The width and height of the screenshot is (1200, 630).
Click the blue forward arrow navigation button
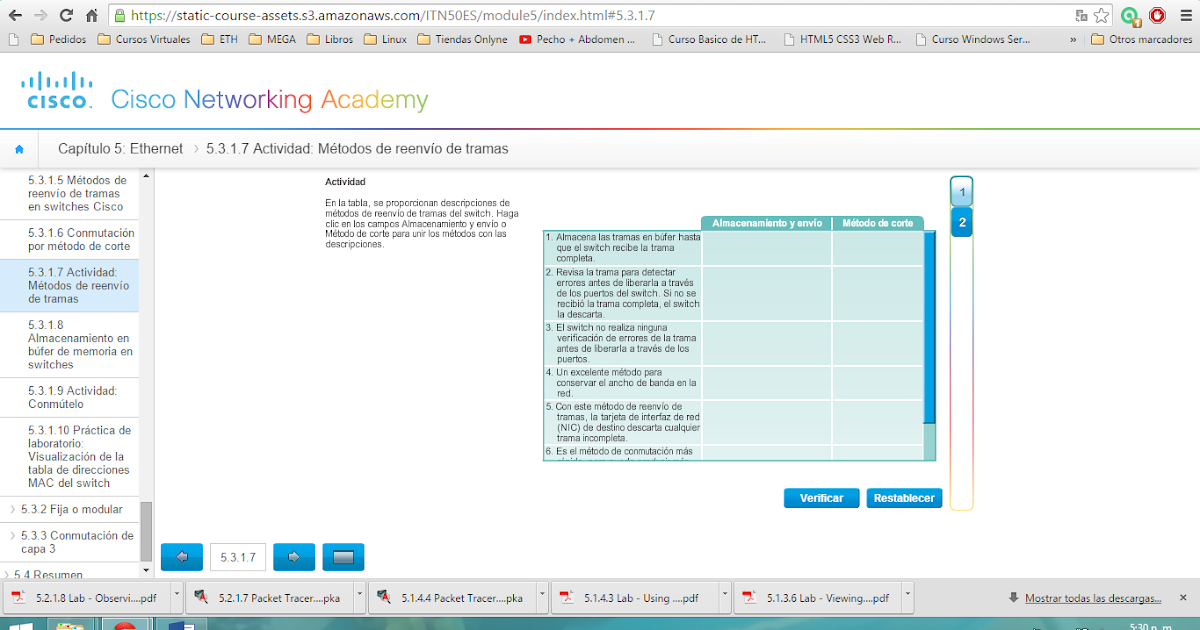pyautogui.click(x=293, y=557)
